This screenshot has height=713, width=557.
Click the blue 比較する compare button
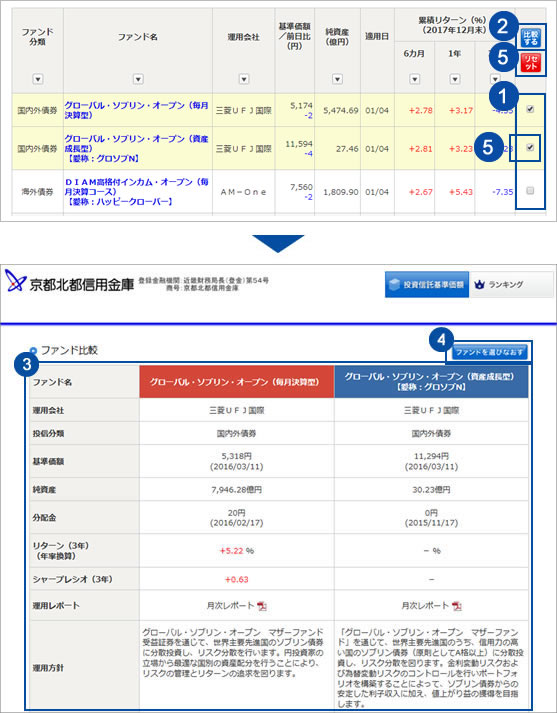pos(530,39)
